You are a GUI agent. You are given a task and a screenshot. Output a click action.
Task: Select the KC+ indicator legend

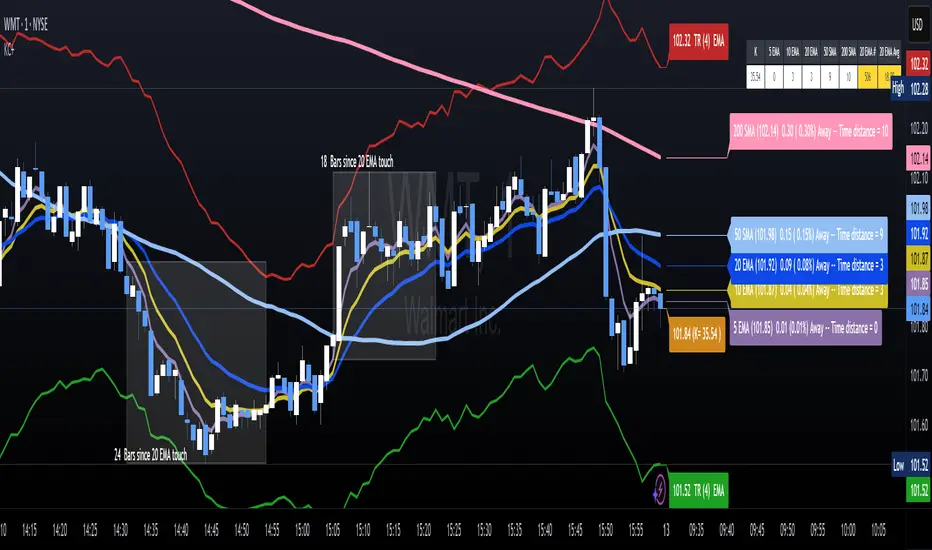tap(9, 50)
